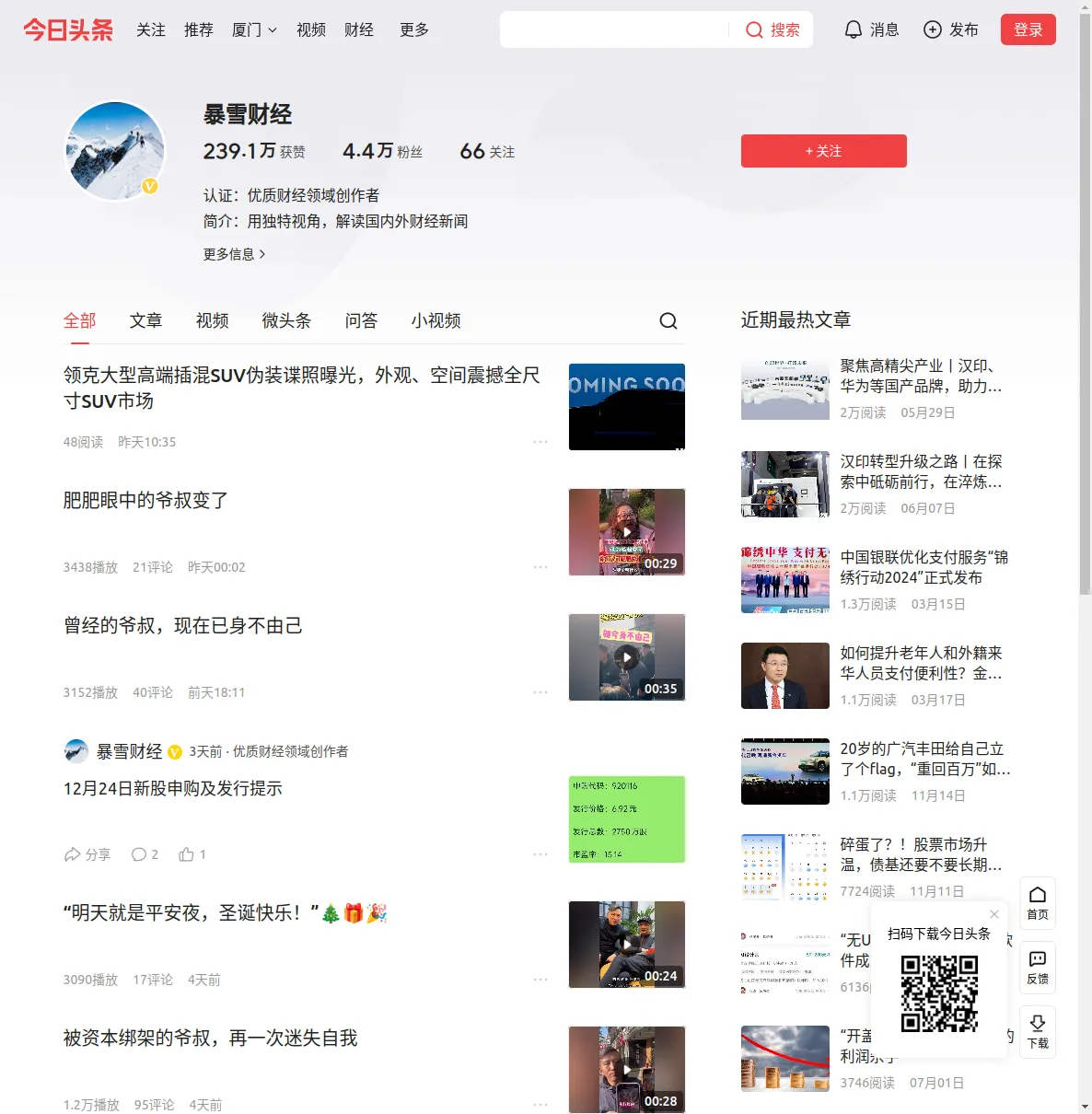Switch to the 小视频 tab

coord(436,320)
